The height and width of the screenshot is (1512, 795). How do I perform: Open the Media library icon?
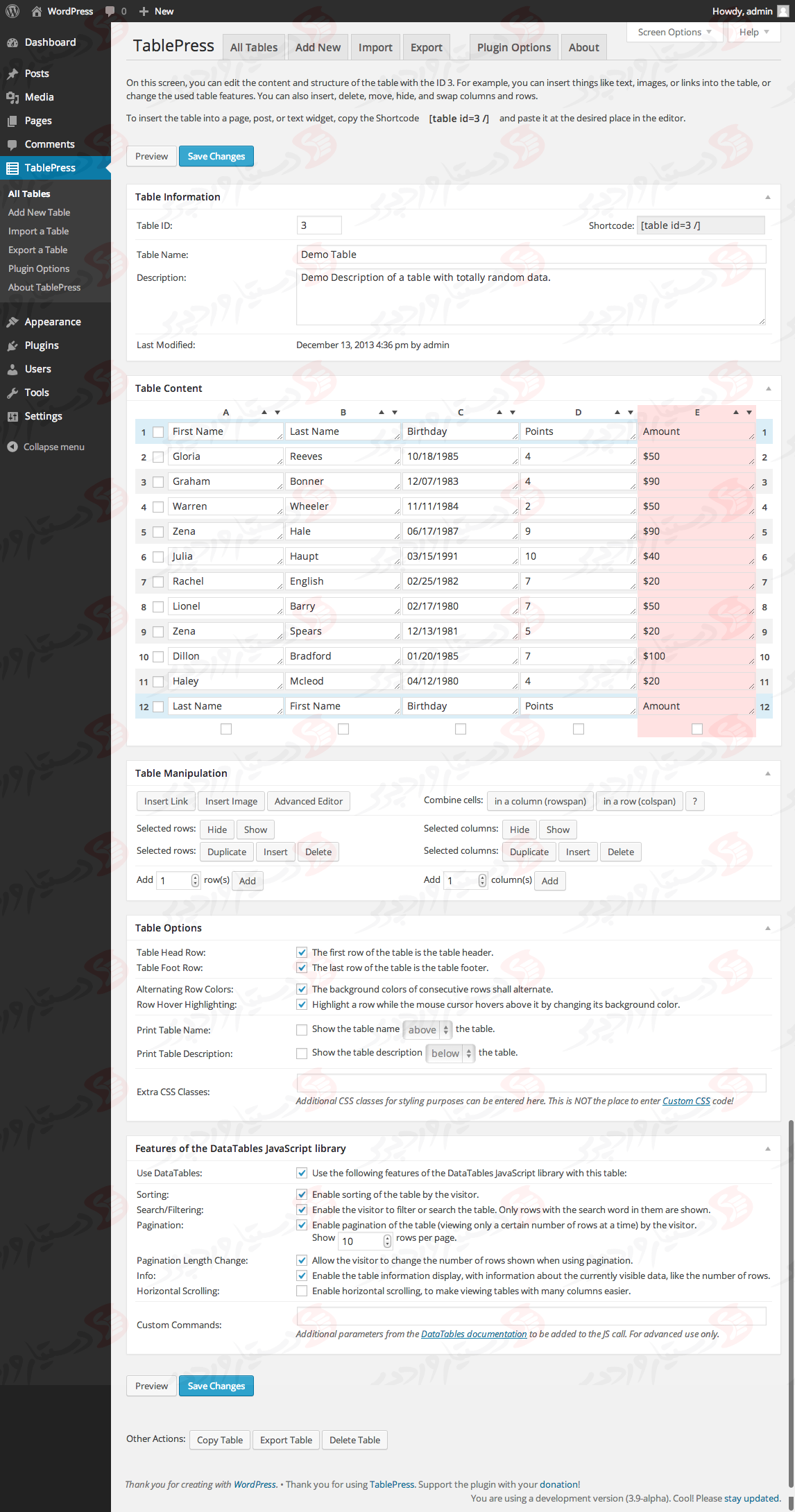(x=12, y=97)
